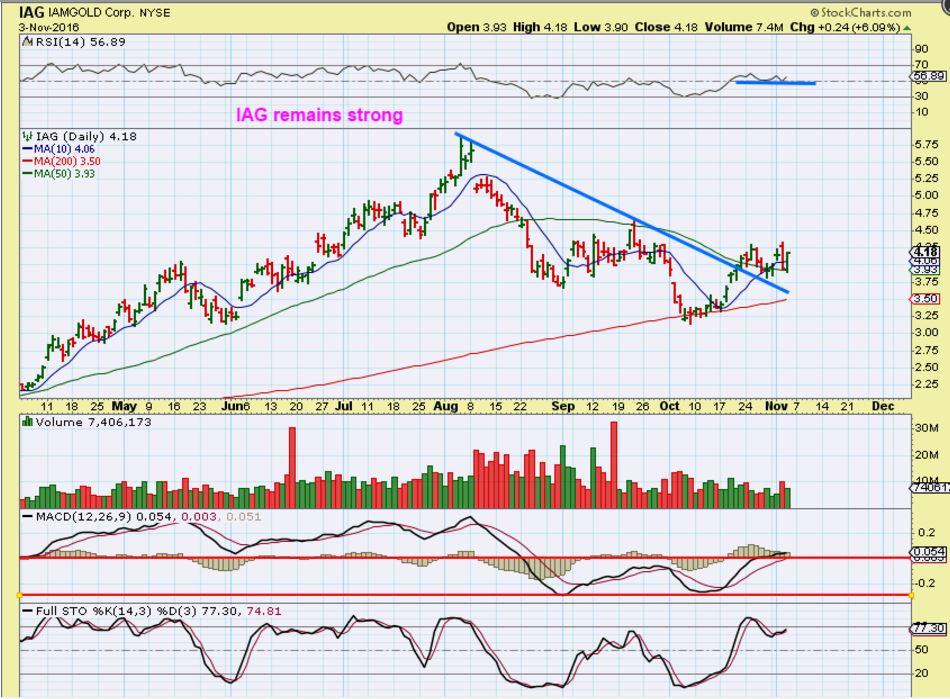950x699 pixels.
Task: Click the 30M volume axis label
Action: 927,428
